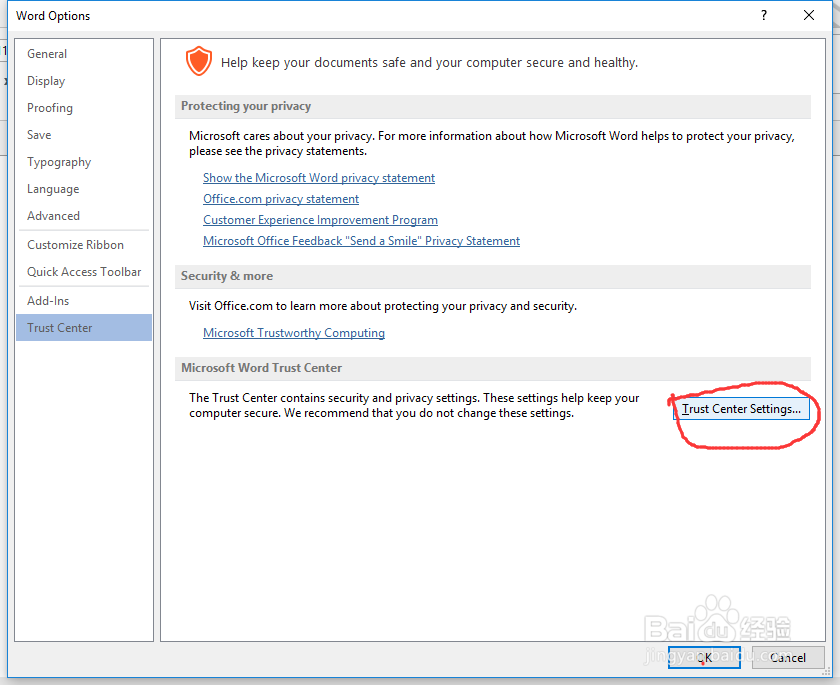The height and width of the screenshot is (685, 840).
Task: Click the orange shield security icon
Action: (199, 61)
